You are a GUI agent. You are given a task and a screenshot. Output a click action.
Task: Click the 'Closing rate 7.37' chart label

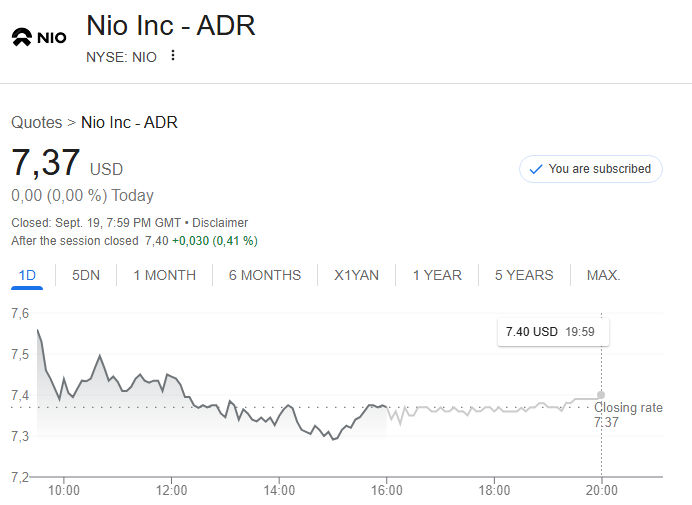point(628,415)
